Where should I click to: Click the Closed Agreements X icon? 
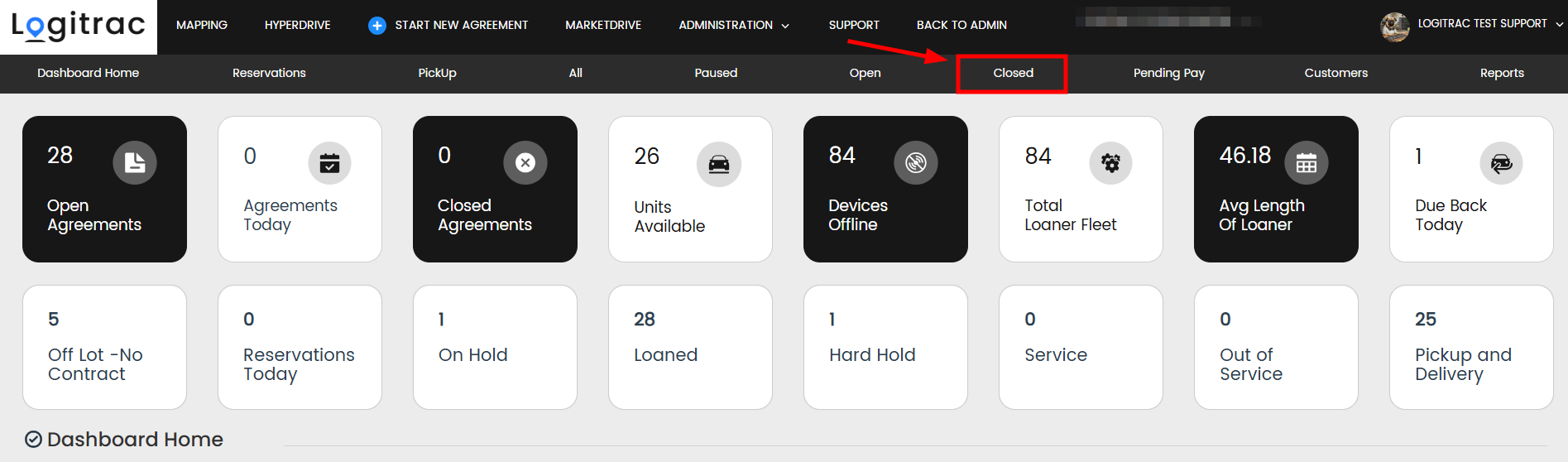(x=525, y=163)
